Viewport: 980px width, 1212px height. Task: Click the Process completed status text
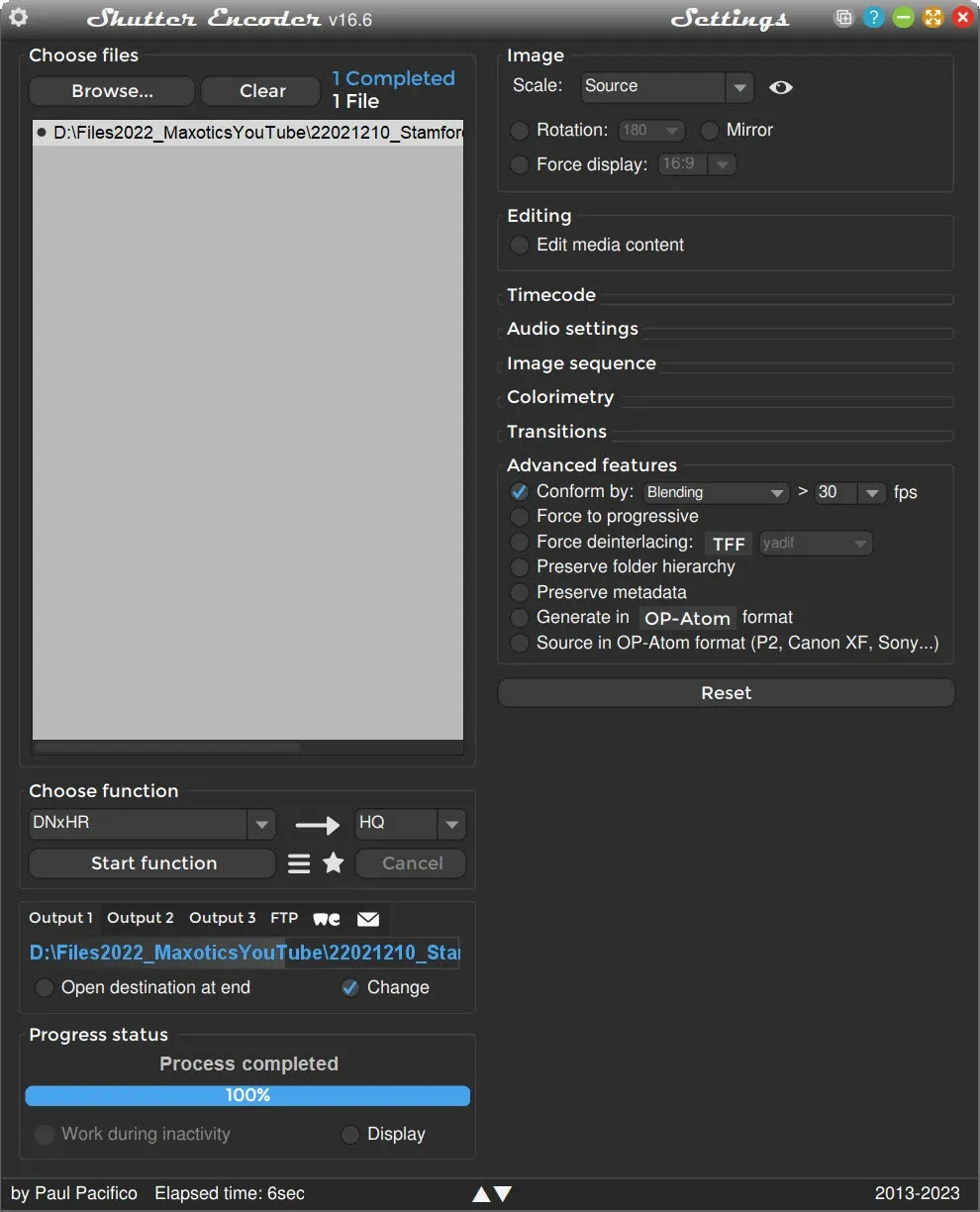coord(248,1064)
